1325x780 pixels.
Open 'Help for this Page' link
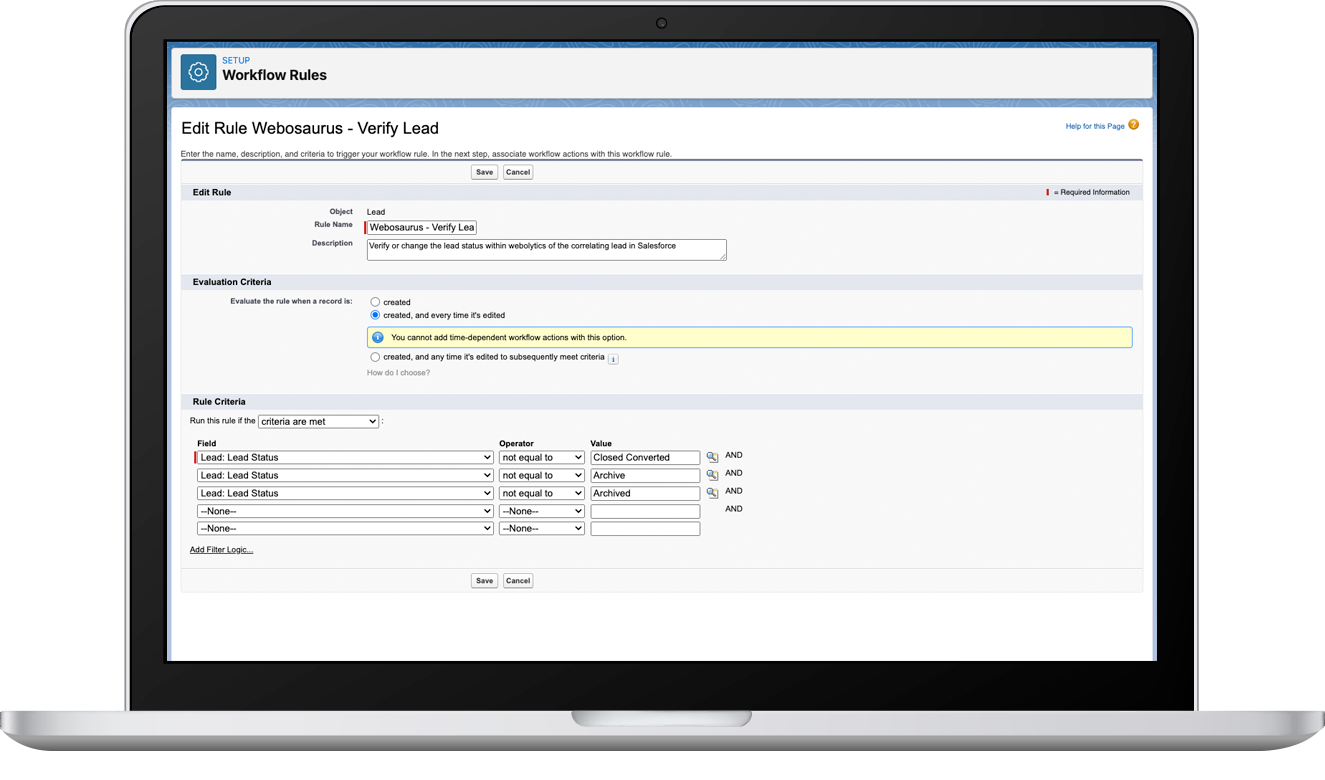pyautogui.click(x=1095, y=126)
